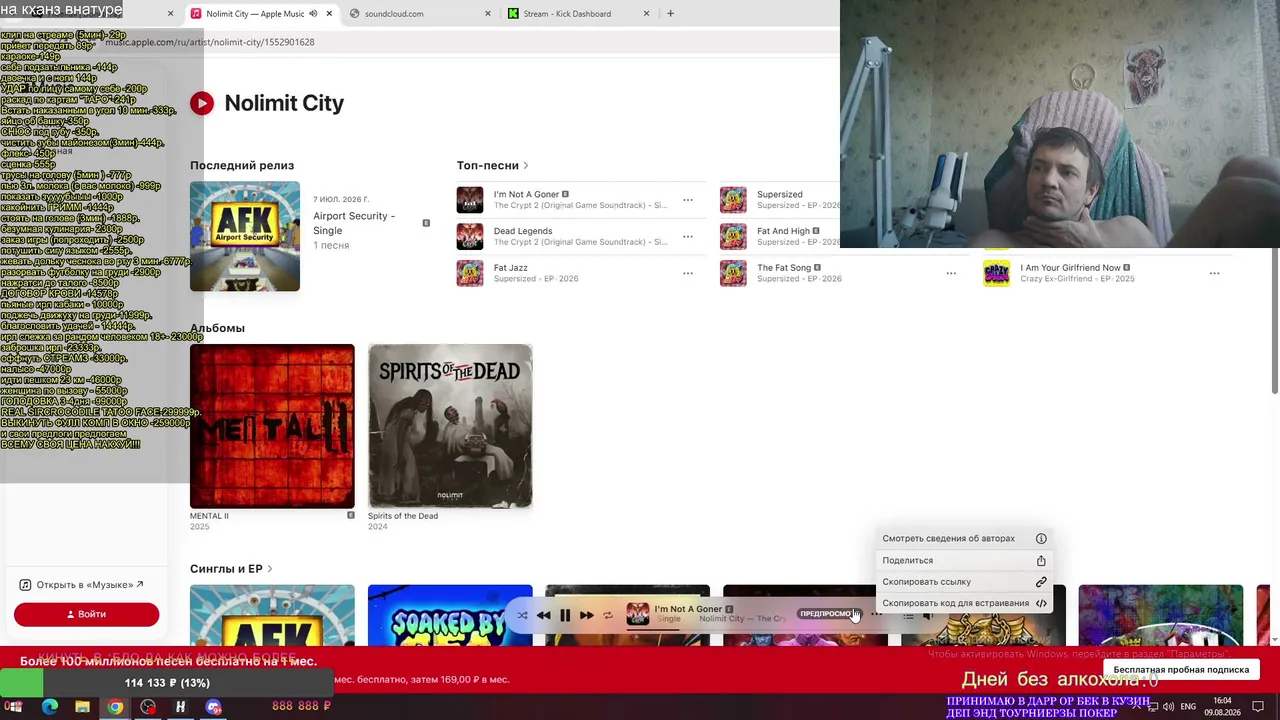Mute the Apple Music tab audio icon
Image resolution: width=1280 pixels, height=720 pixels.
point(313,14)
